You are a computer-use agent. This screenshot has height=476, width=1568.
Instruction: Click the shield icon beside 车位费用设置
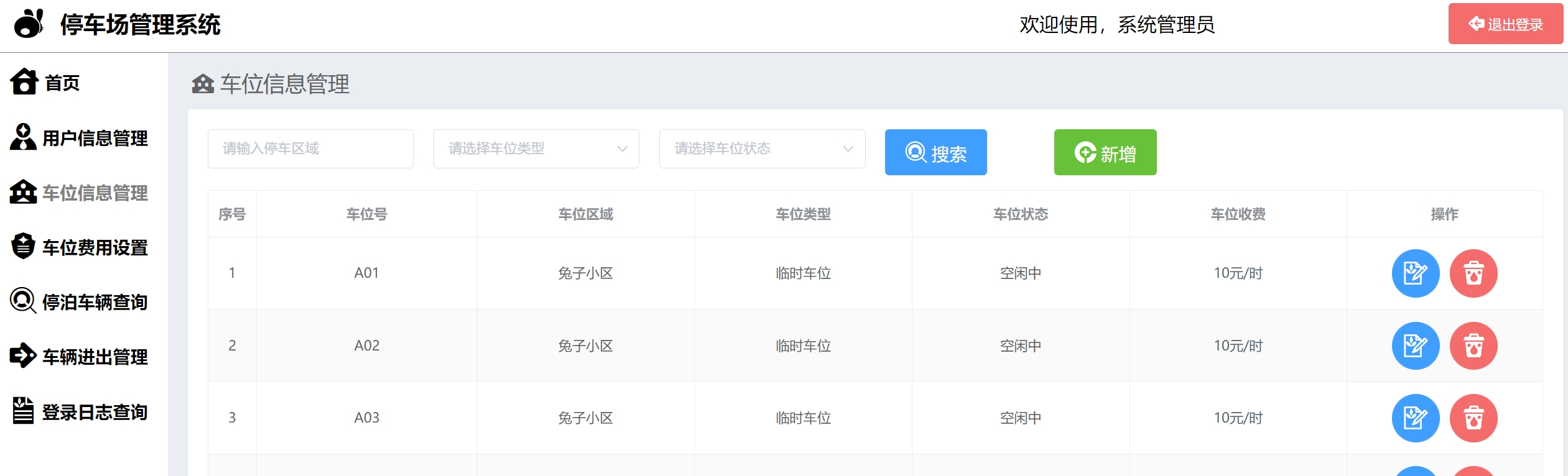[x=23, y=246]
